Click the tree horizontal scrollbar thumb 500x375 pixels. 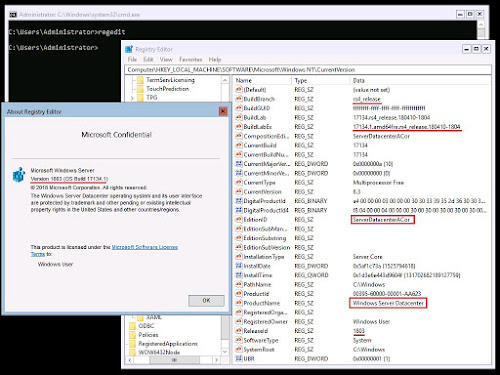pos(174,360)
